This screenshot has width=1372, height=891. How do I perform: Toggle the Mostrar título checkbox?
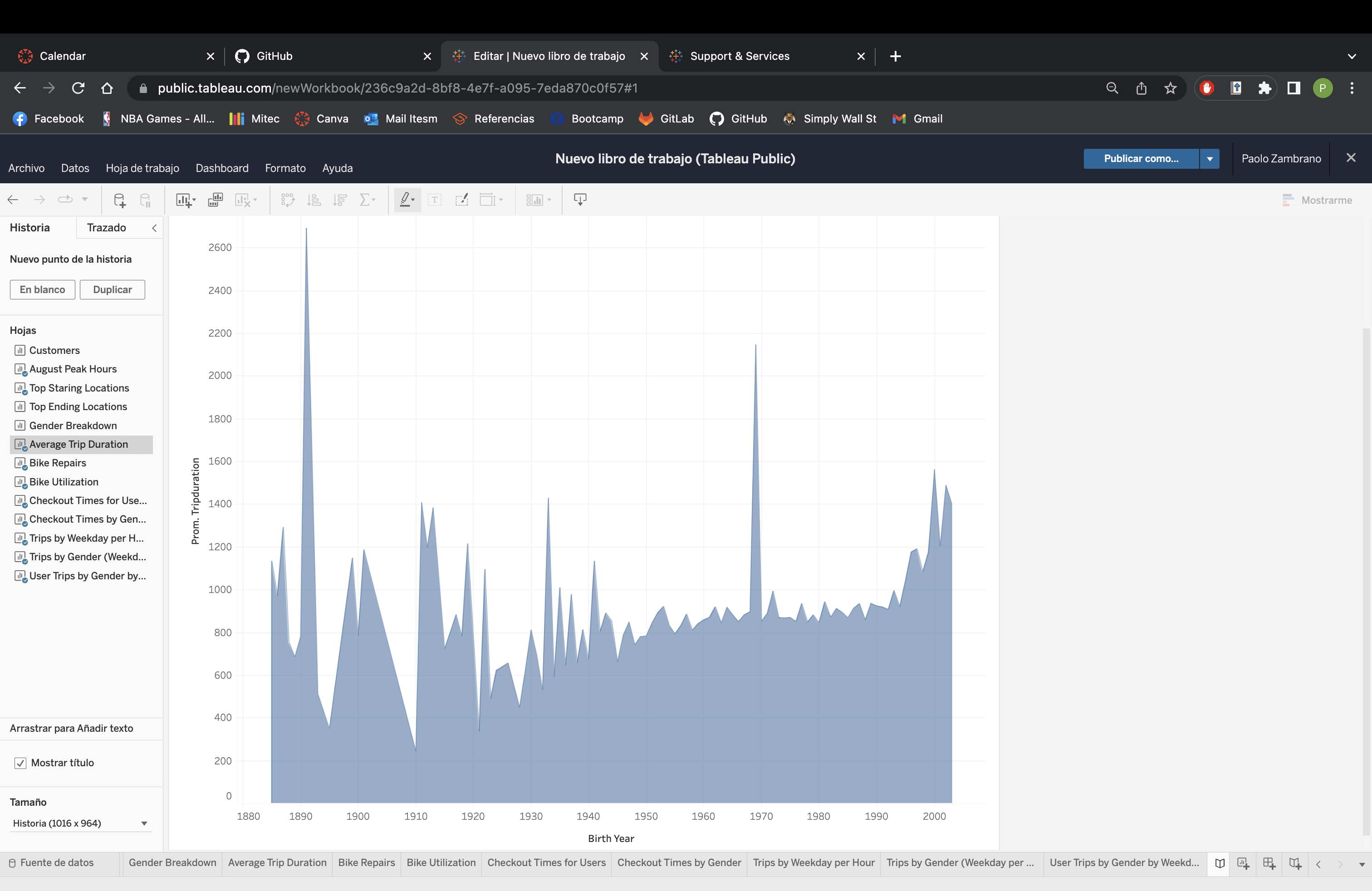click(x=20, y=763)
